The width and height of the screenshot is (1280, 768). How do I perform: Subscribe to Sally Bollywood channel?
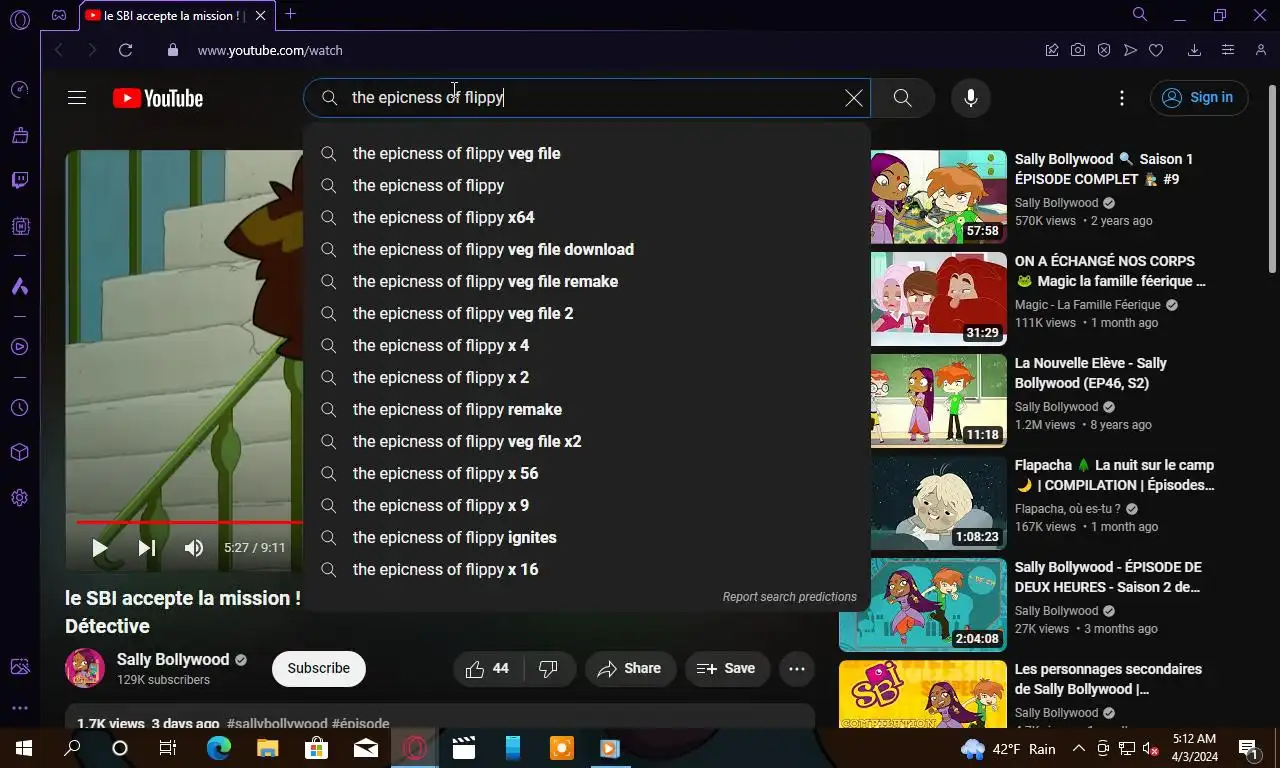(x=319, y=669)
